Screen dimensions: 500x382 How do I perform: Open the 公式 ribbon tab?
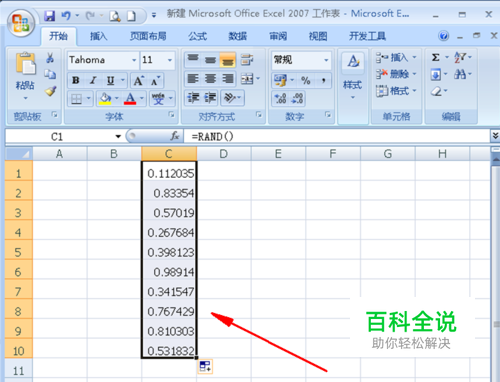pyautogui.click(x=197, y=36)
